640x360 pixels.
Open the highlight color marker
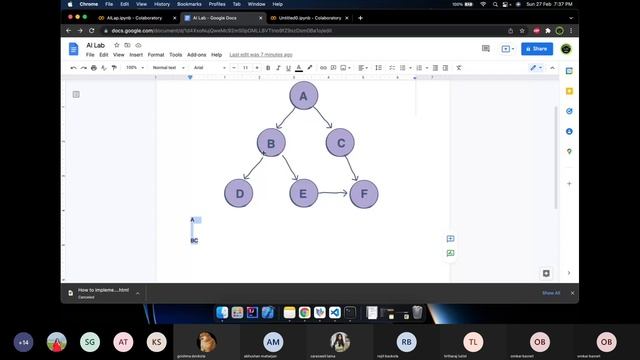[310, 68]
